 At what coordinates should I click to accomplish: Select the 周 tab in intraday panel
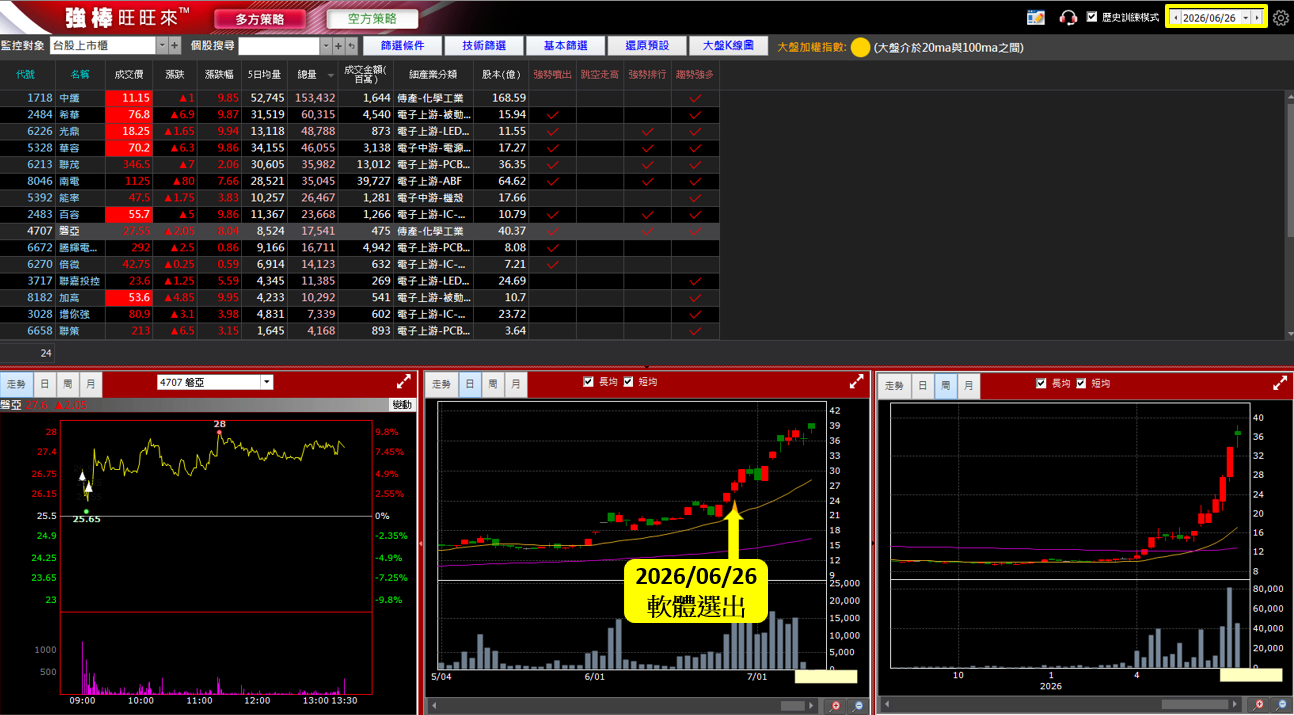pos(67,384)
